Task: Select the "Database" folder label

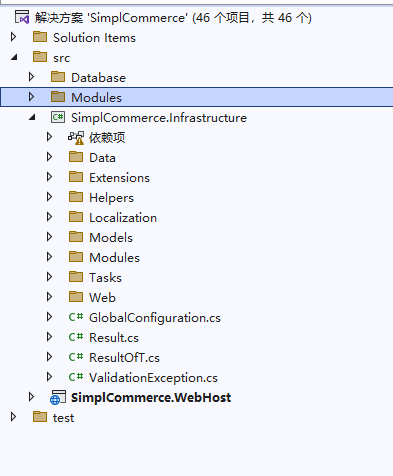Action: (99, 78)
